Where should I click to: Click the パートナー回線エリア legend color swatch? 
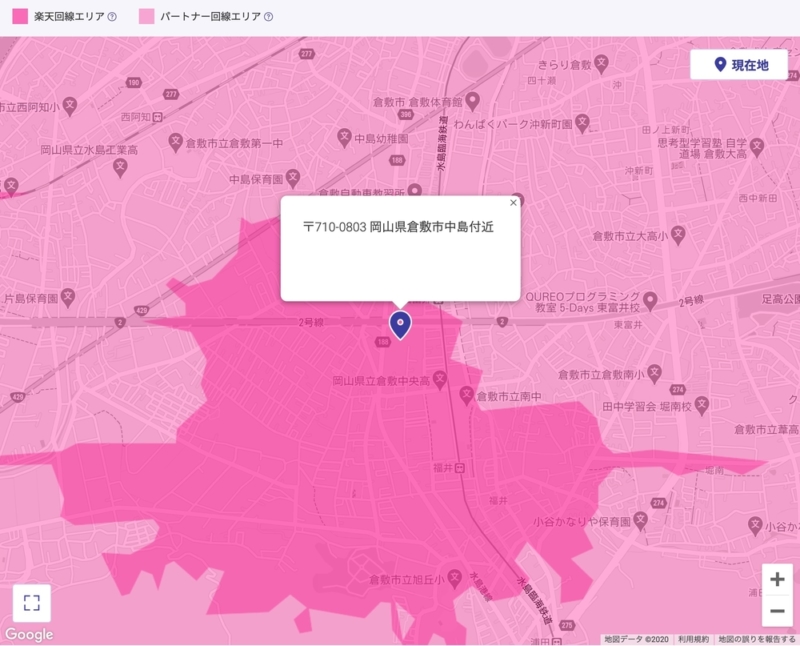pos(146,16)
